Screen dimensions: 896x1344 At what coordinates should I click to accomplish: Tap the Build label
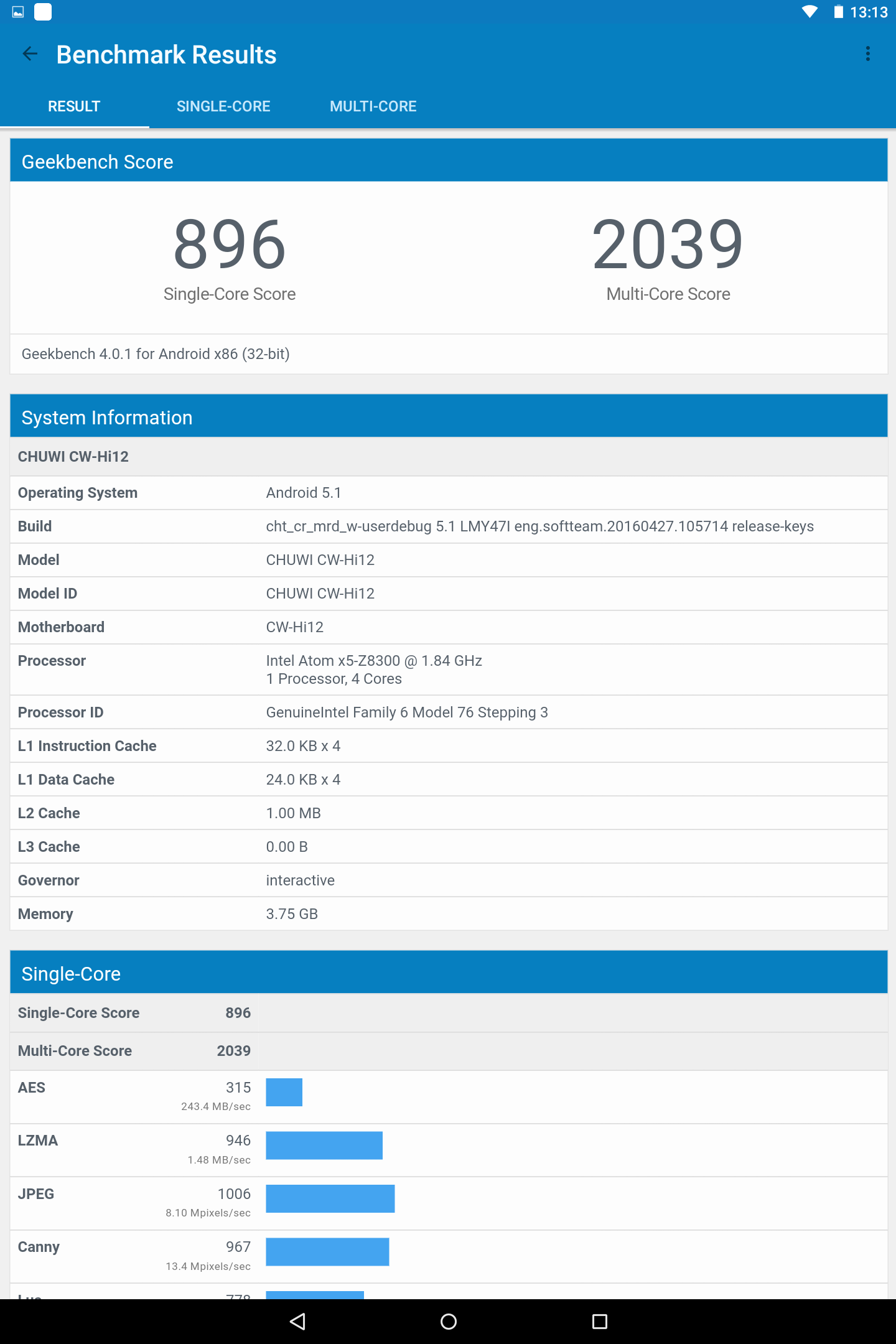coord(35,526)
